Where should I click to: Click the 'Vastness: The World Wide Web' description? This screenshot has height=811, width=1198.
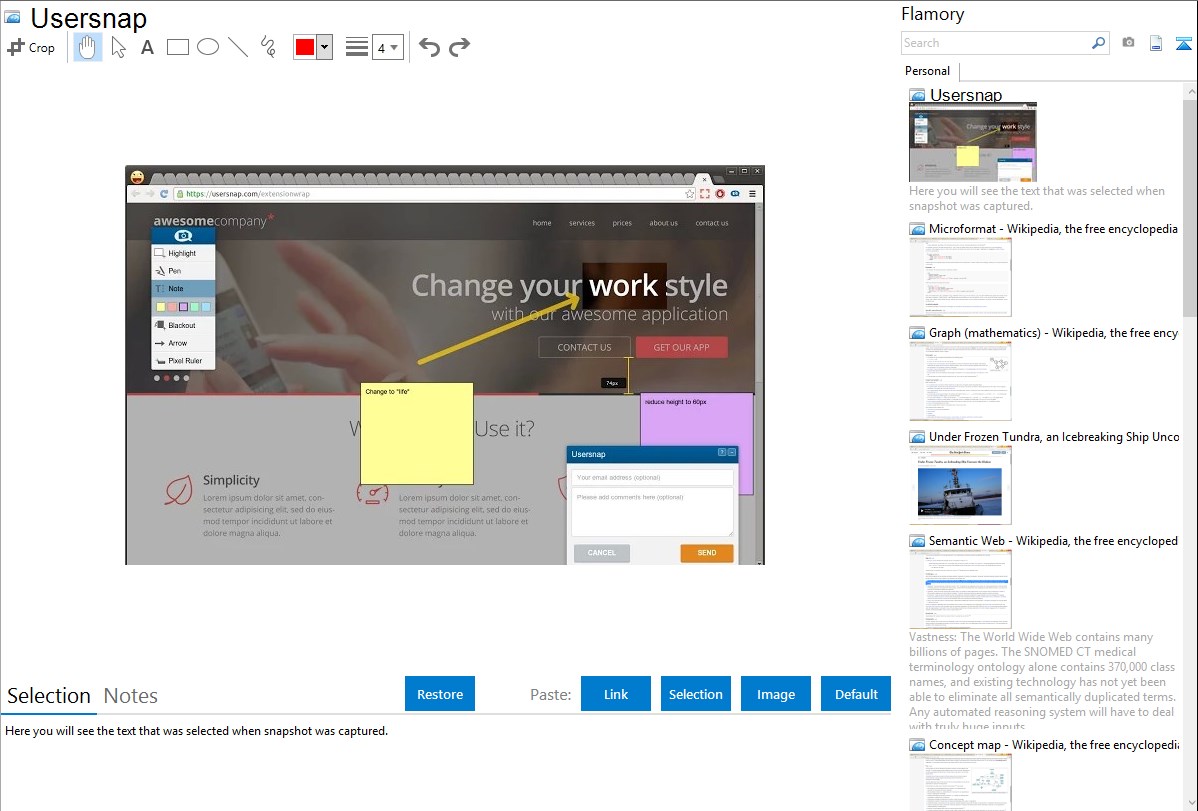[x=1043, y=681]
